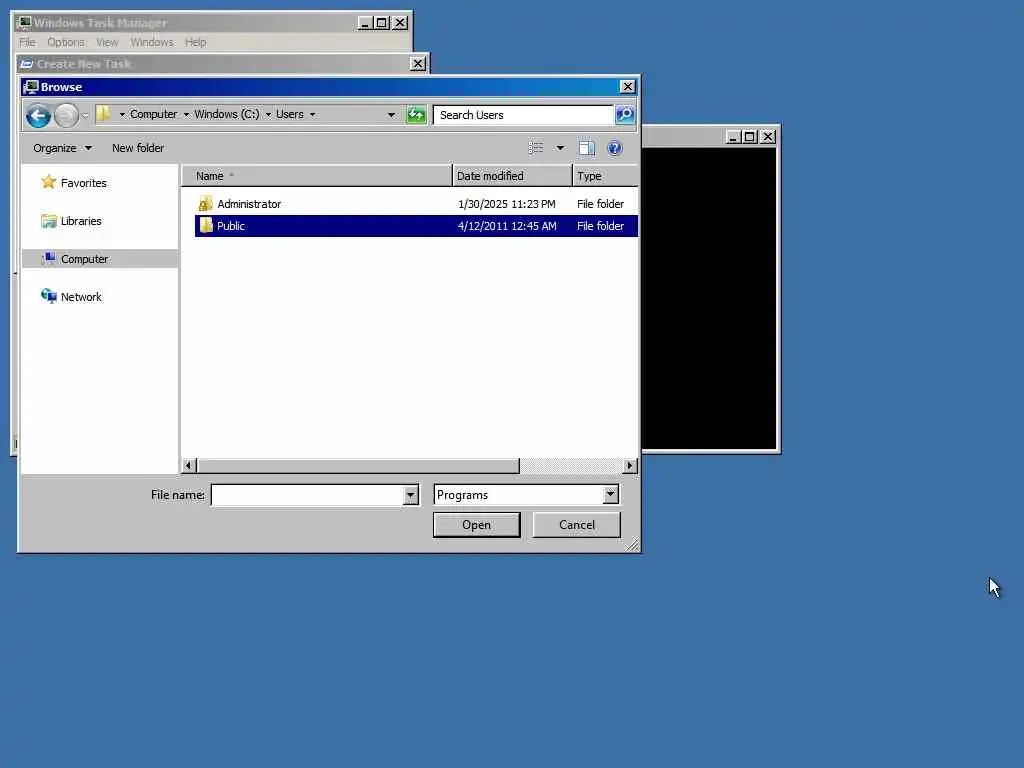Viewport: 1024px width, 768px height.
Task: Open the Help menu in Task Manager
Action: coord(195,42)
